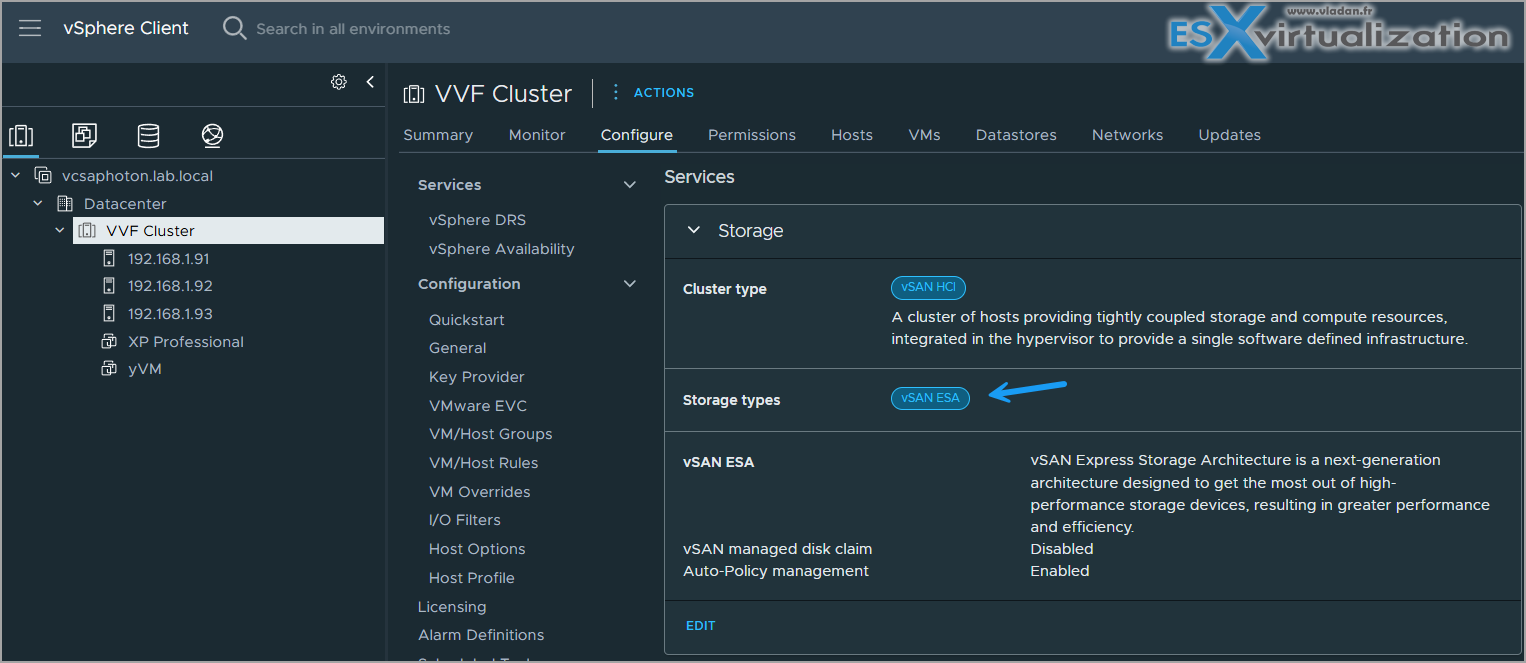Viewport: 1526px width, 663px height.
Task: Select yVM in the inventory tree
Action: pos(145,369)
